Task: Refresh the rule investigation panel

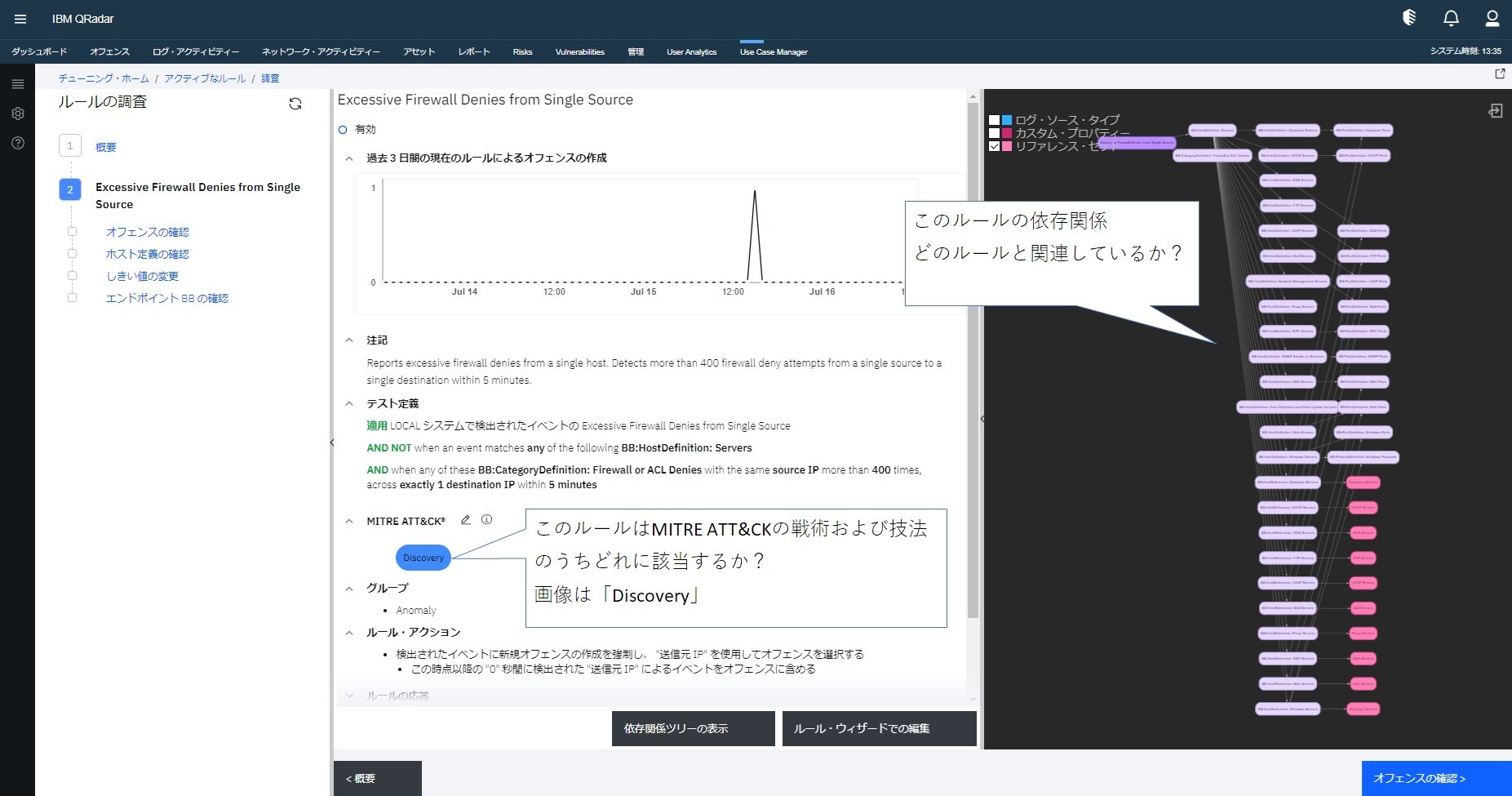Action: click(x=295, y=104)
